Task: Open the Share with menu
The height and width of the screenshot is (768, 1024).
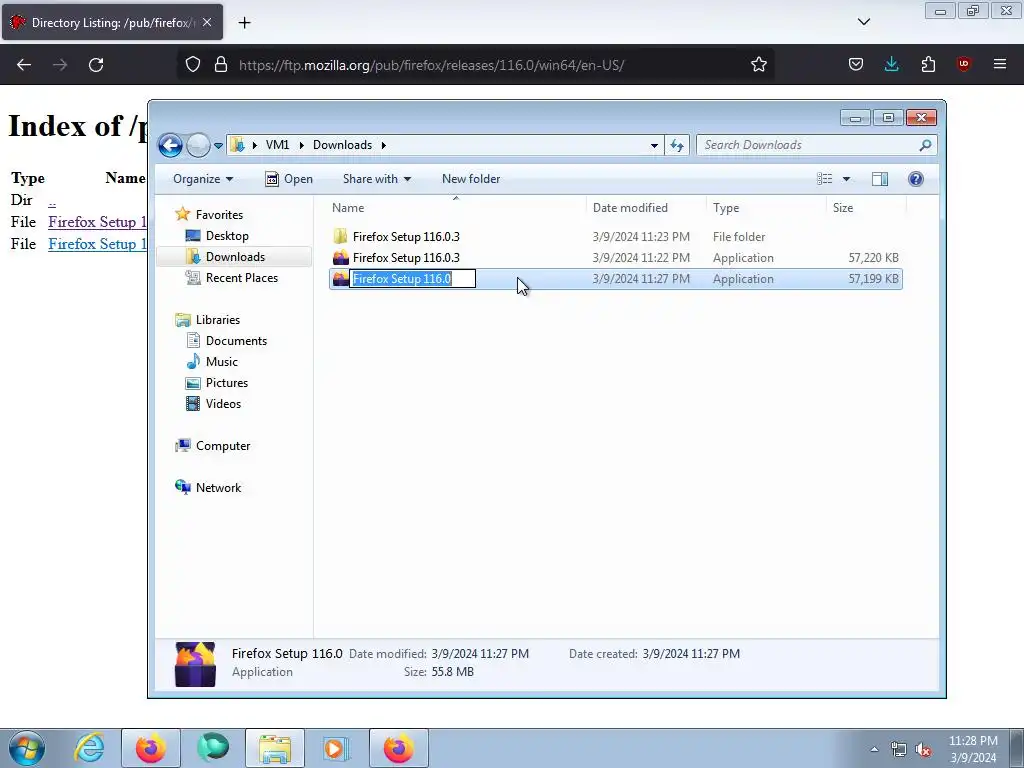Action: (377, 179)
